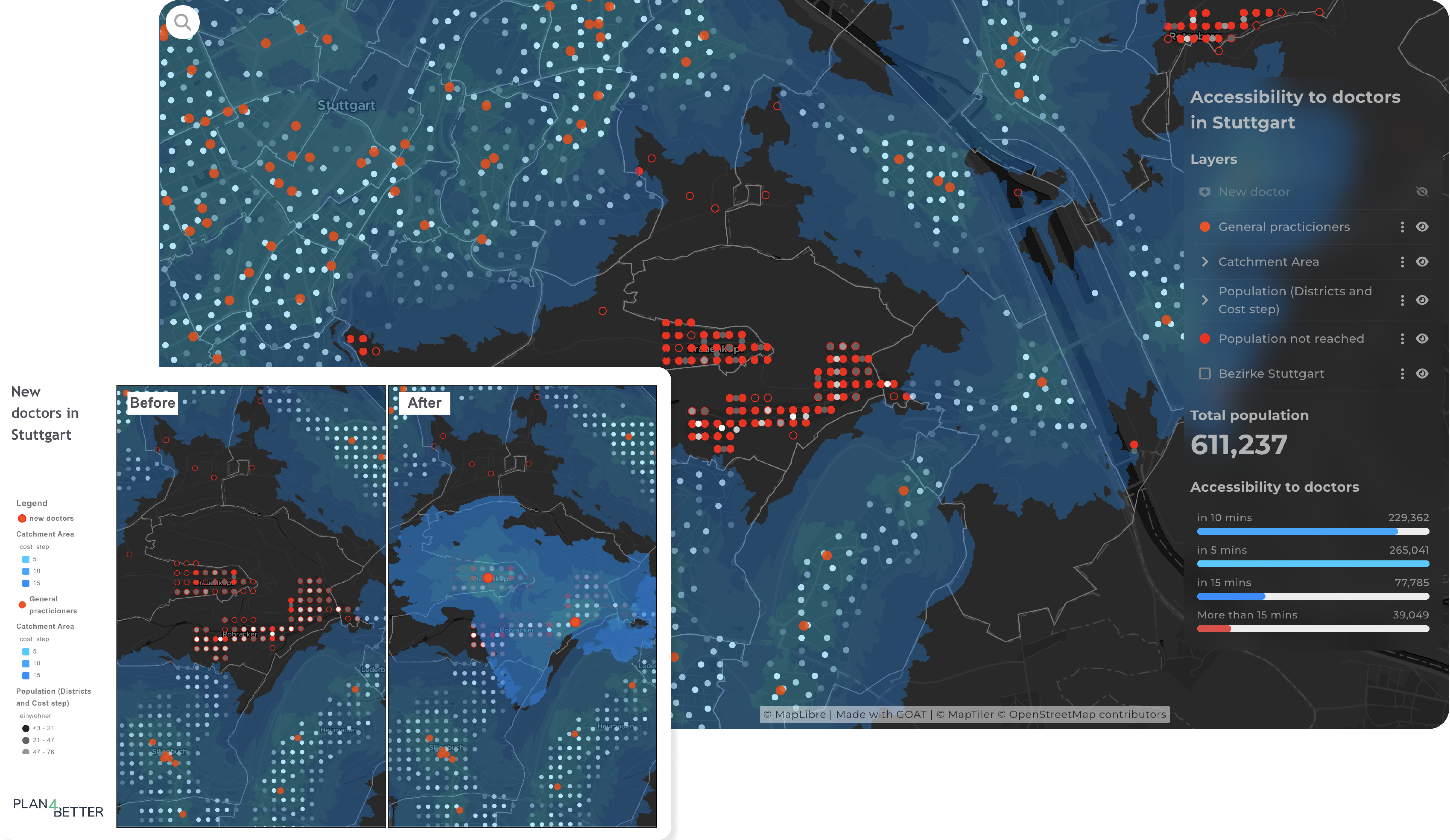Image resolution: width=1450 pixels, height=840 pixels.
Task: Open options menu for Population not reached
Action: pos(1402,339)
